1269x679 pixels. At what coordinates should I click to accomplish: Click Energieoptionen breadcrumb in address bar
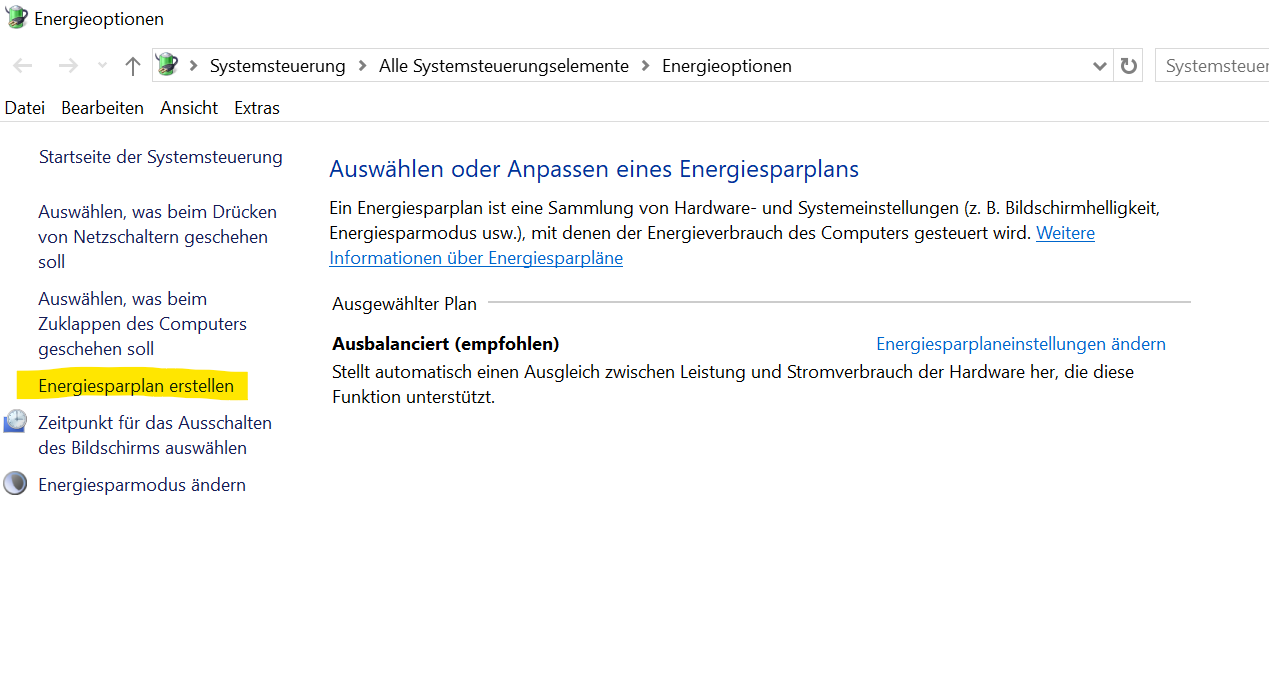[727, 66]
